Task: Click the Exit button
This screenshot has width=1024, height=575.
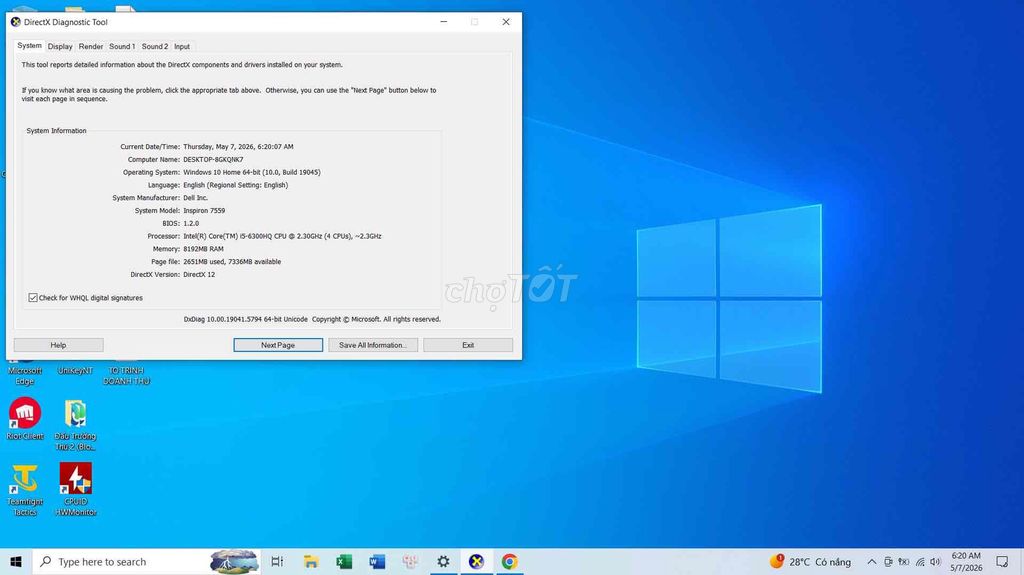Action: pos(468,345)
